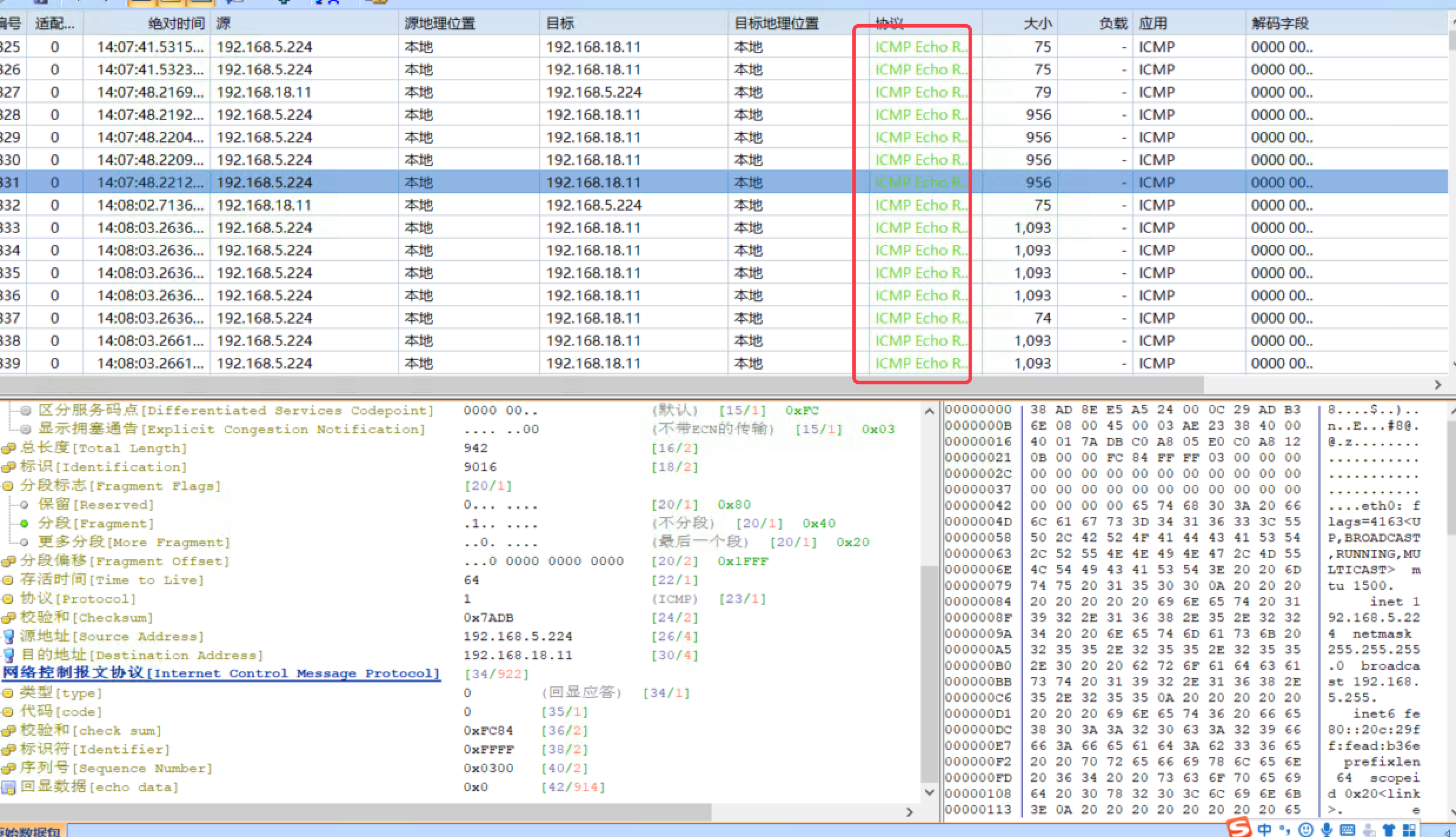Expand the ICMP type node
This screenshot has height=837, width=1456.
pyautogui.click(x=8, y=693)
